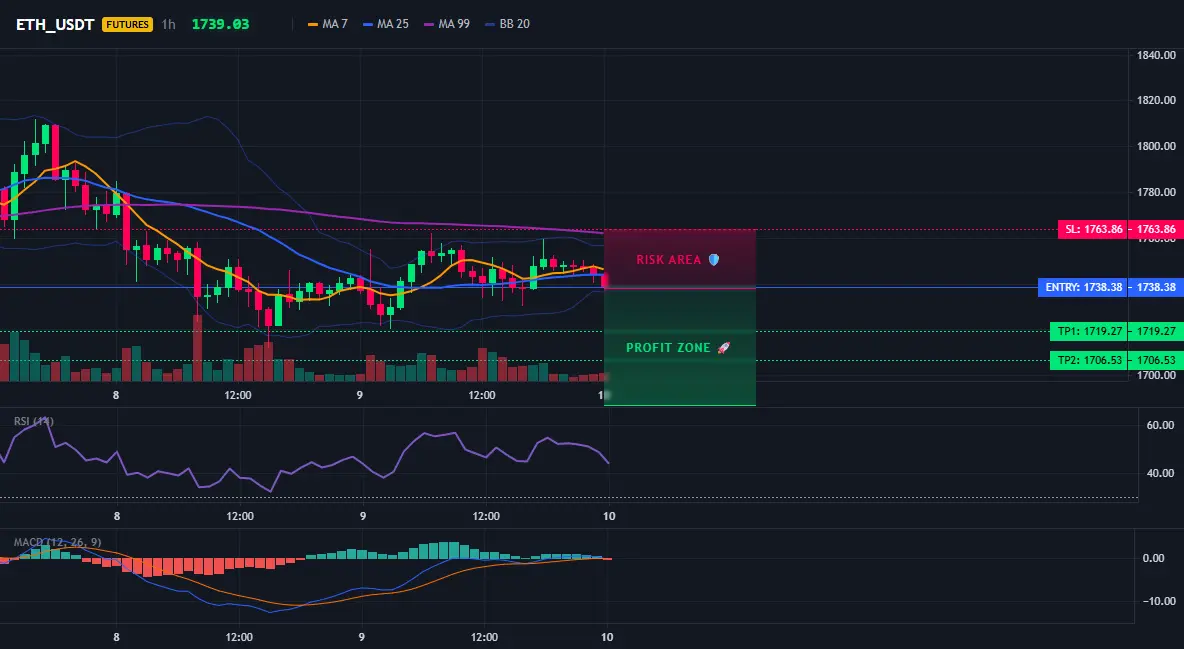Screen dimensions: 1184x649
Task: Click the ENTRY: 1738.38 label
Action: 1083,287
